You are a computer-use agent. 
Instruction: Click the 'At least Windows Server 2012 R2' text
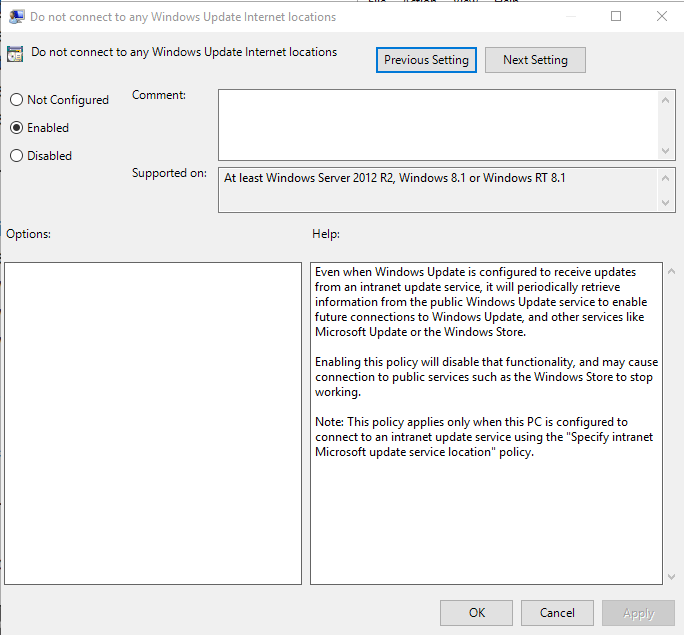395,178
